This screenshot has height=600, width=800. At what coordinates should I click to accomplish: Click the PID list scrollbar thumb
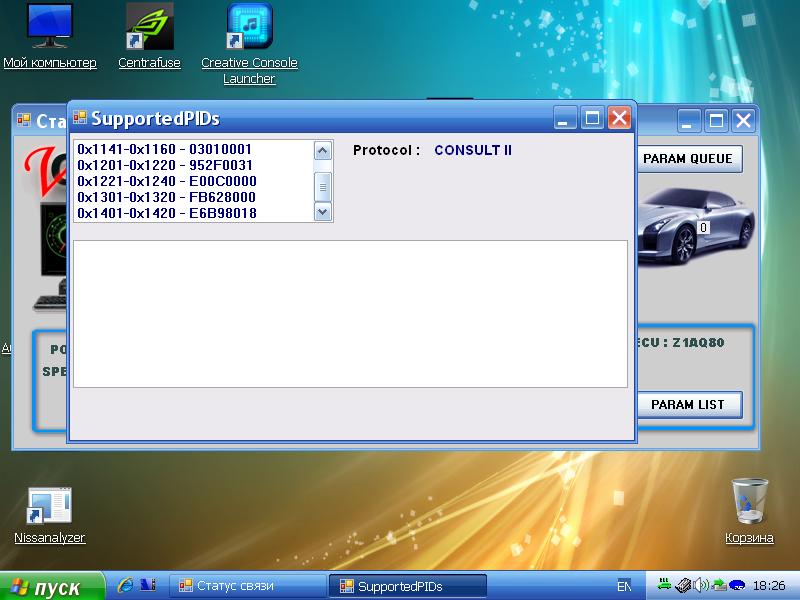tap(322, 186)
